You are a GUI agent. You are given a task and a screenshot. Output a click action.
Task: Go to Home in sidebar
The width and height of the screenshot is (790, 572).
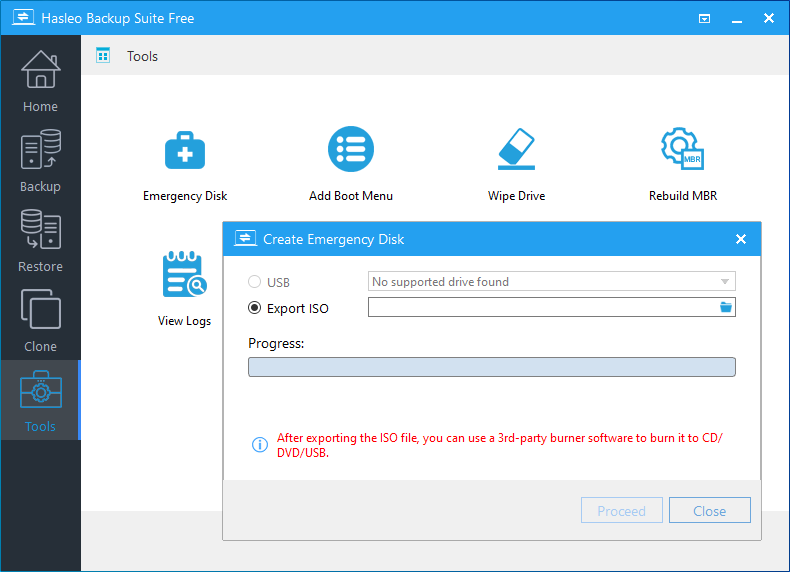click(40, 82)
